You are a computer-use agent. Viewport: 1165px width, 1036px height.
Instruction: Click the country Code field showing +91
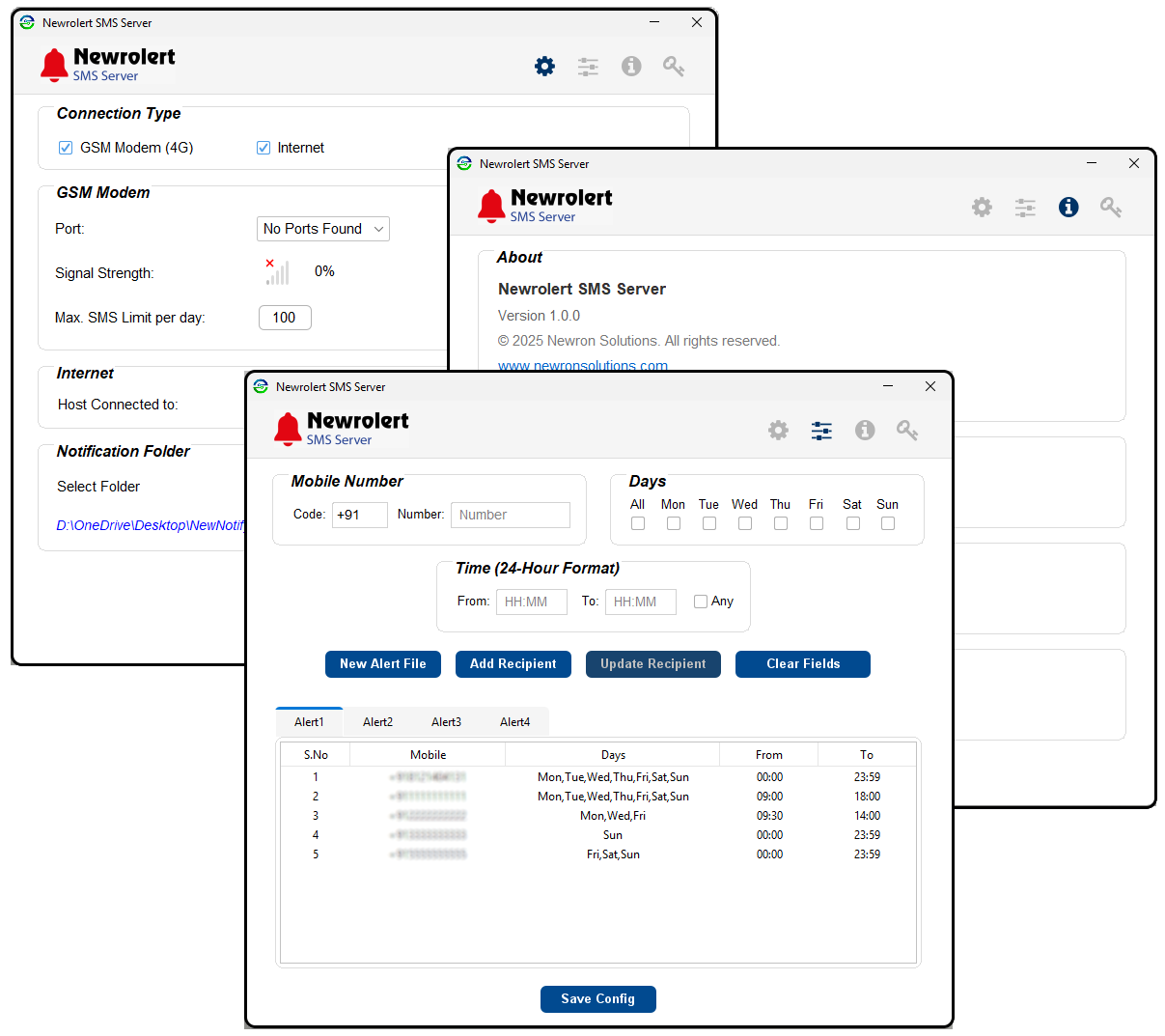pos(360,515)
